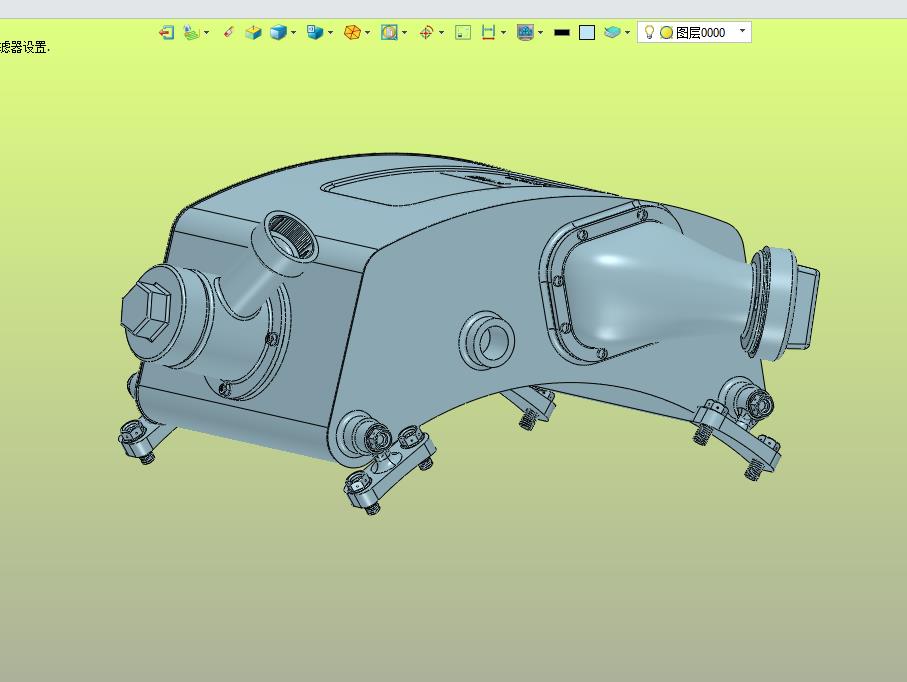Click the light blue color swatch

[587, 32]
